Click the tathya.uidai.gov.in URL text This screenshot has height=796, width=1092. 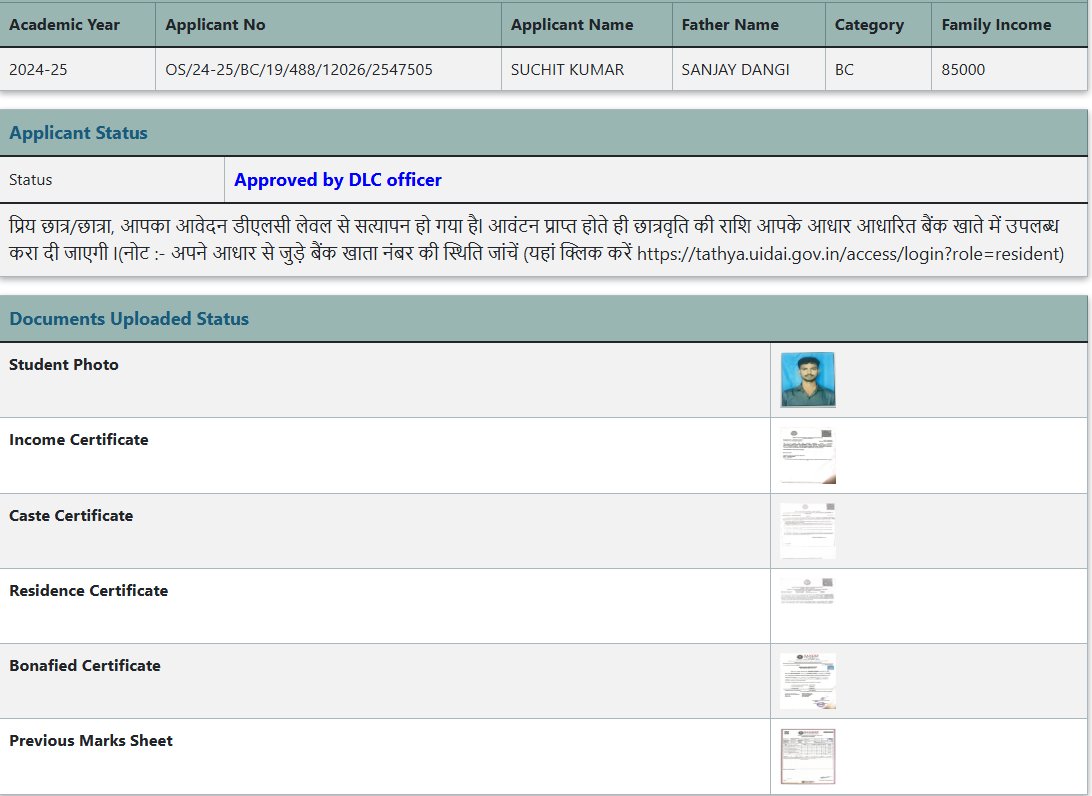click(x=850, y=253)
